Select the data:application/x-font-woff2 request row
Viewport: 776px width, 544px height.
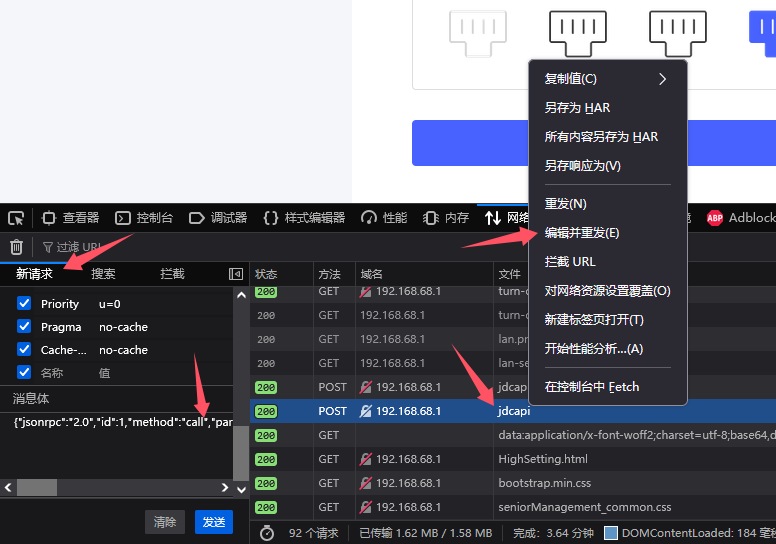click(x=513, y=435)
